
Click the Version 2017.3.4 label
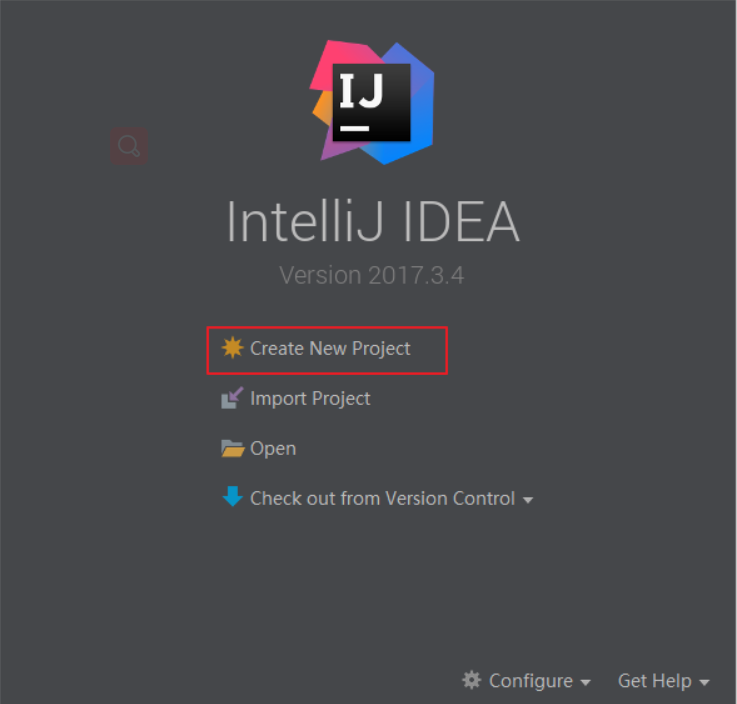372,275
